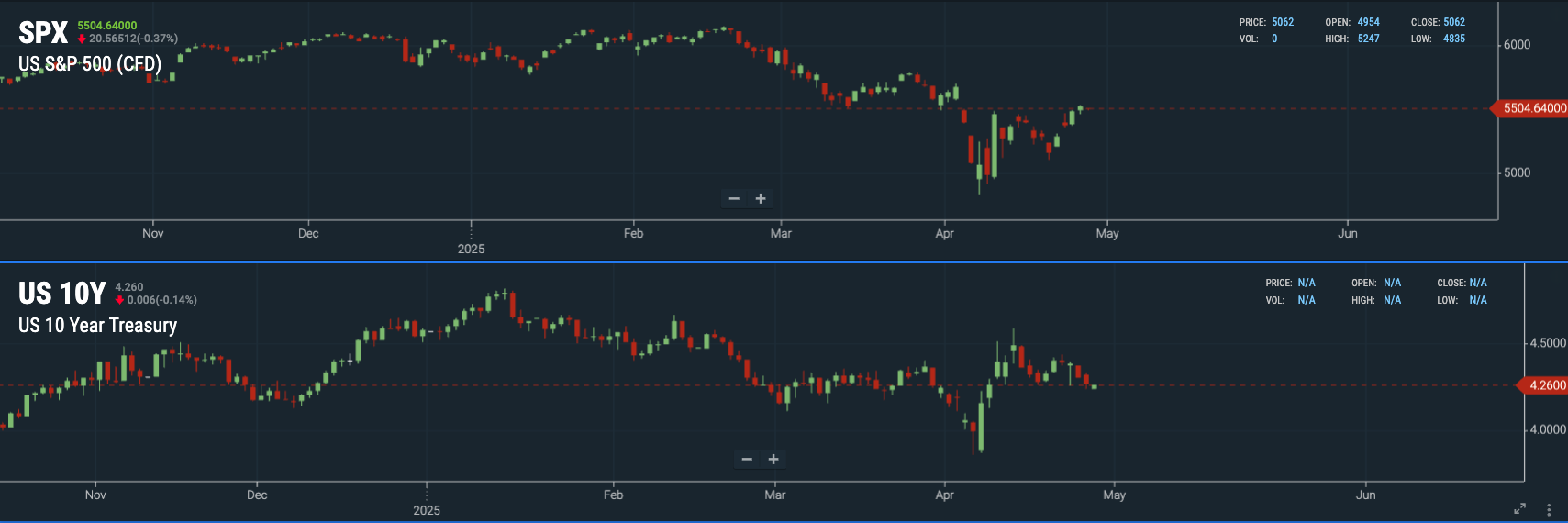Click SPX CLOSE value 5062
The height and width of the screenshot is (523, 1568).
coord(1454,22)
